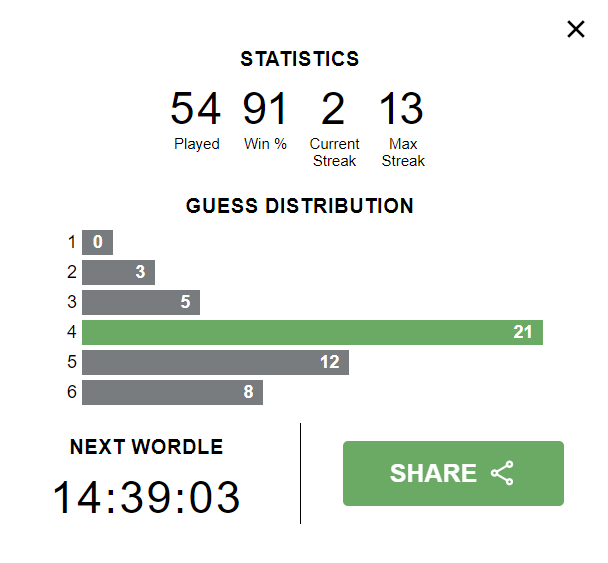
Task: Click the Current Streak label
Action: coord(334,152)
